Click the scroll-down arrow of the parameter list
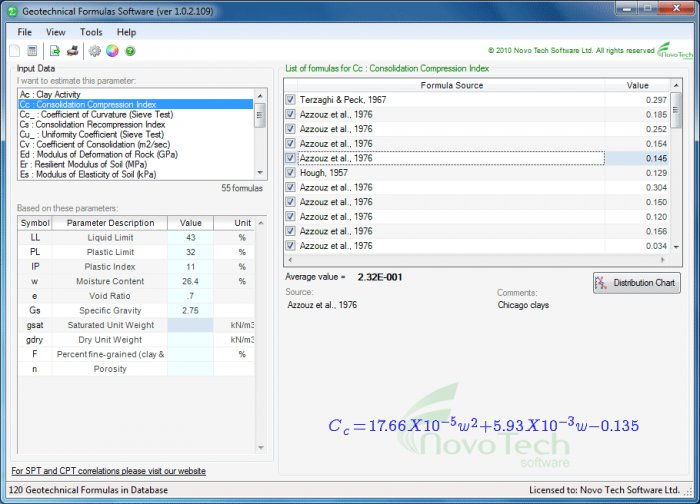This screenshot has width=700, height=504. pyautogui.click(x=260, y=173)
